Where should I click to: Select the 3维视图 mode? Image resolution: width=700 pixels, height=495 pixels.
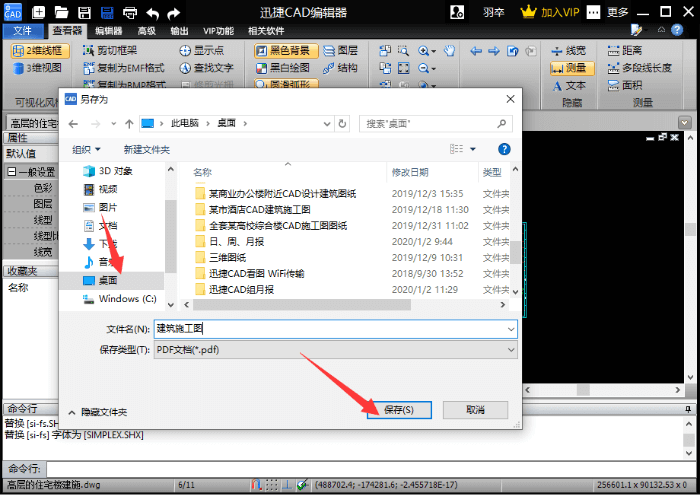[38, 68]
